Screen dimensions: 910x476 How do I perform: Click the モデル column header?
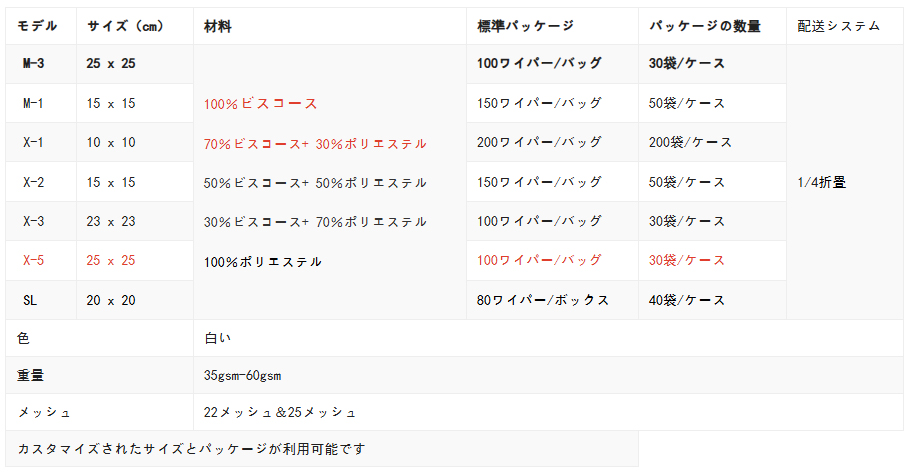coord(41,26)
